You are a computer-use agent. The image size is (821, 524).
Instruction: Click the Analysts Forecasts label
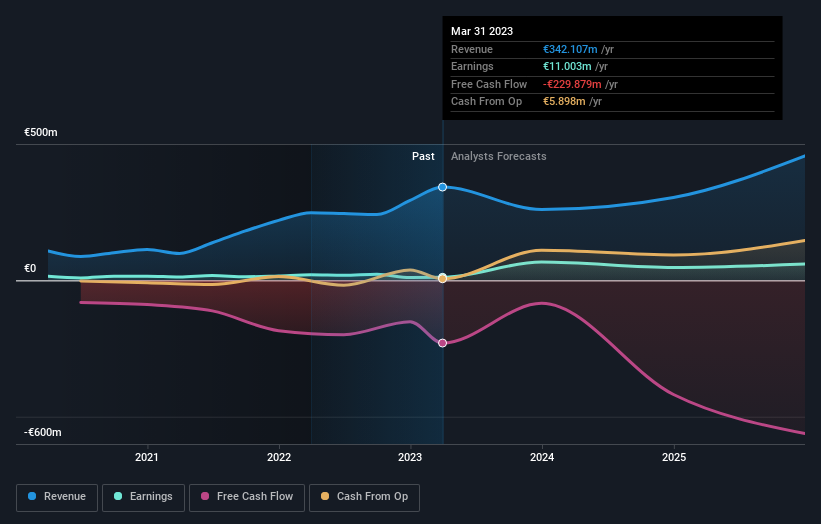(498, 157)
